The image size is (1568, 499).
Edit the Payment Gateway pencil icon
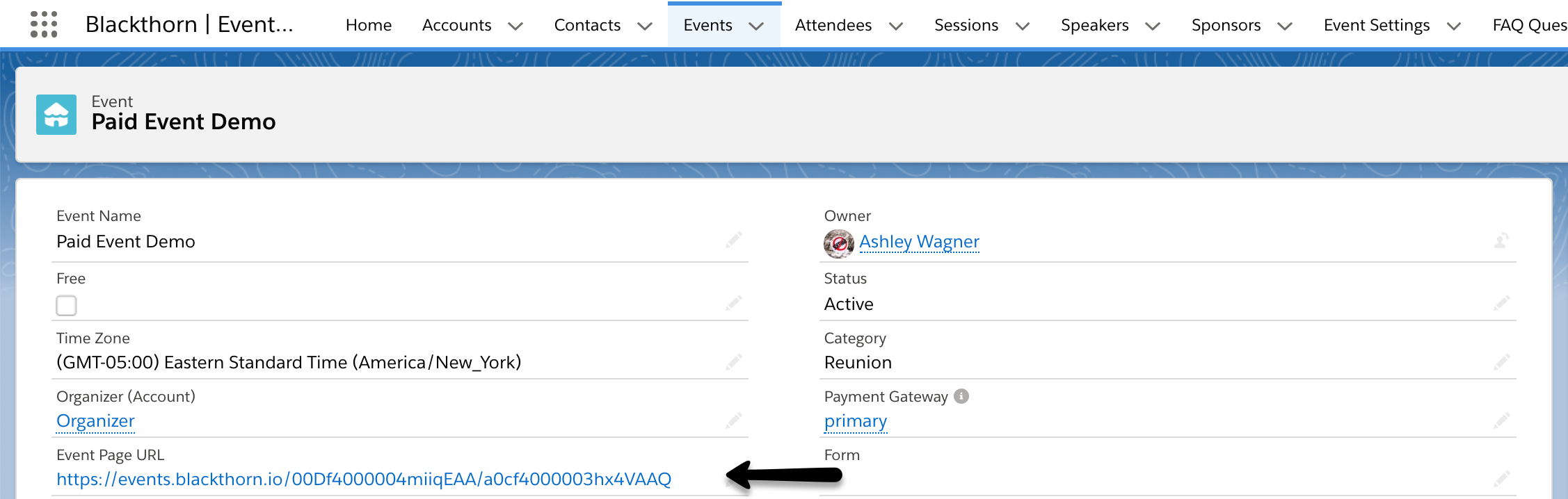click(x=1501, y=420)
